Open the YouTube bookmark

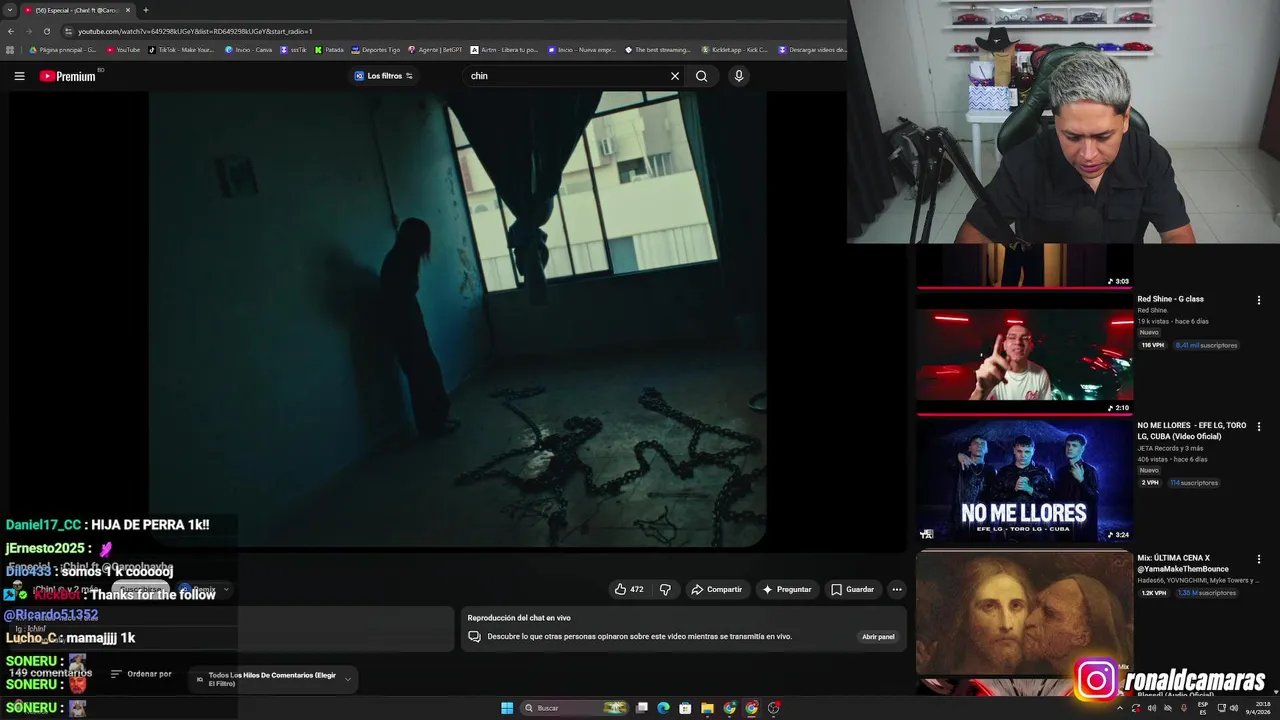click(124, 50)
